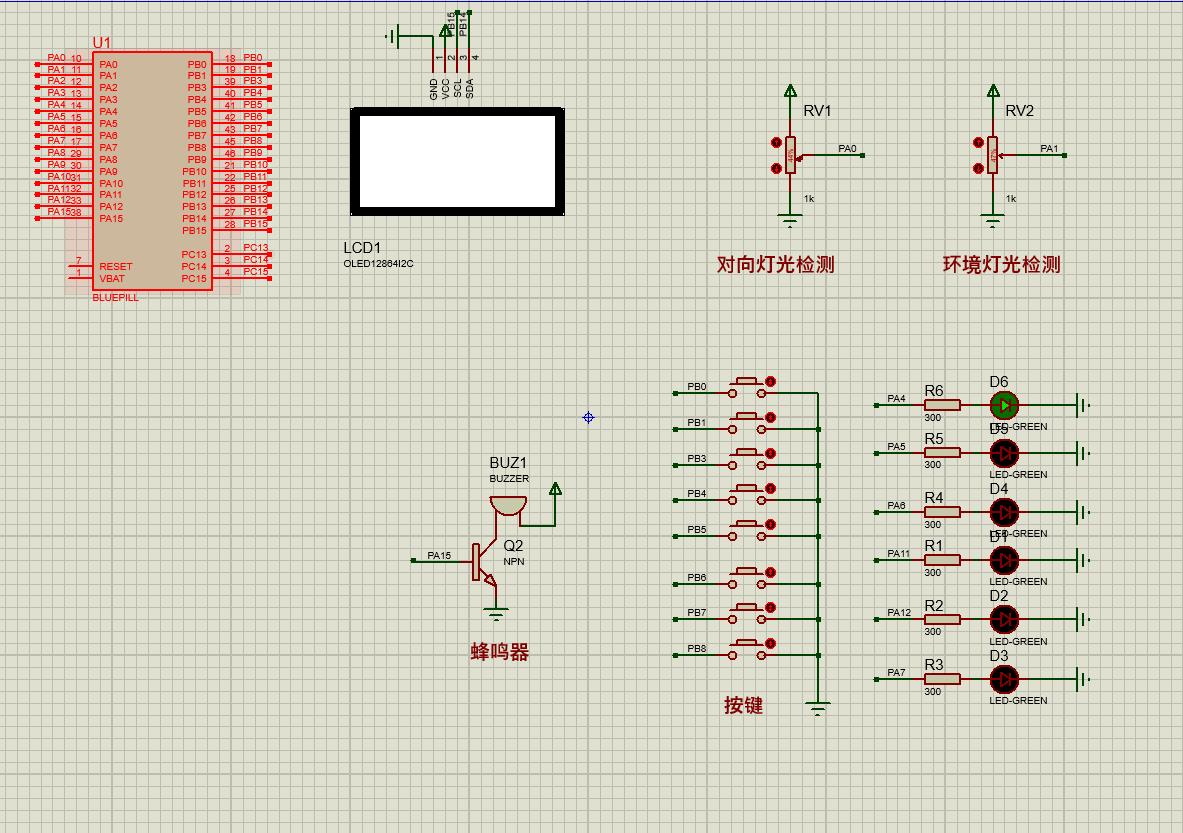Select resistor R3 on the PA7 line
Image resolution: width=1183 pixels, height=833 pixels.
tap(942, 679)
